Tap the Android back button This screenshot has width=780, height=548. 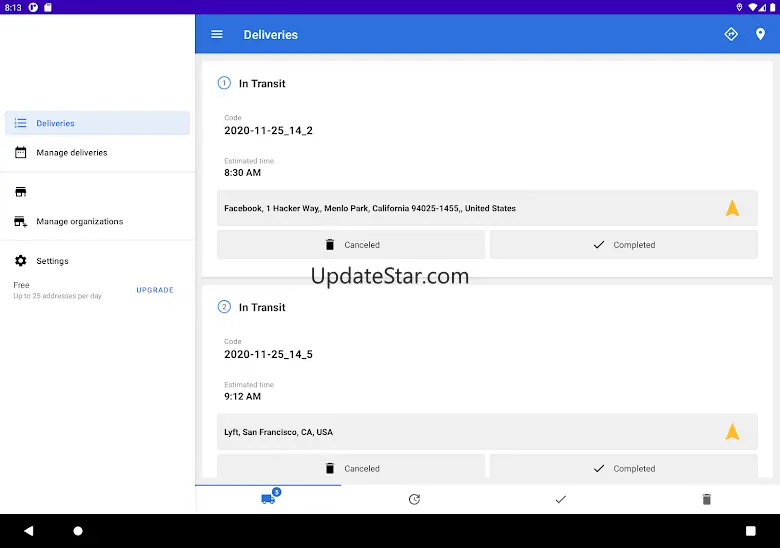[28, 531]
